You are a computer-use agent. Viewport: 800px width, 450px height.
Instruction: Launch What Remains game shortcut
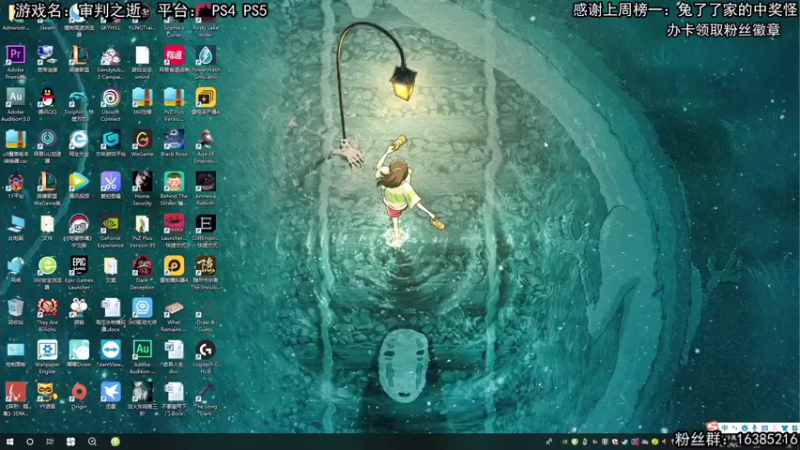tap(173, 308)
